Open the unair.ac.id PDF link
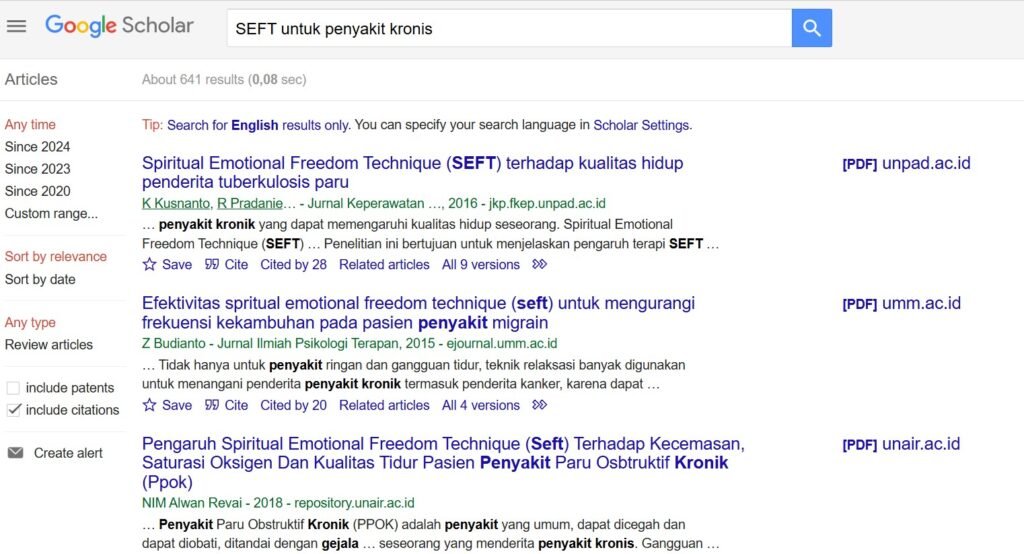This screenshot has height=554, width=1024. click(901, 444)
